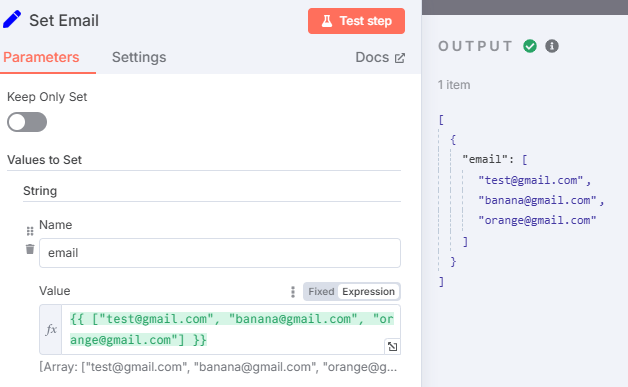Click the Output info icon
628x387 pixels.
(x=552, y=46)
